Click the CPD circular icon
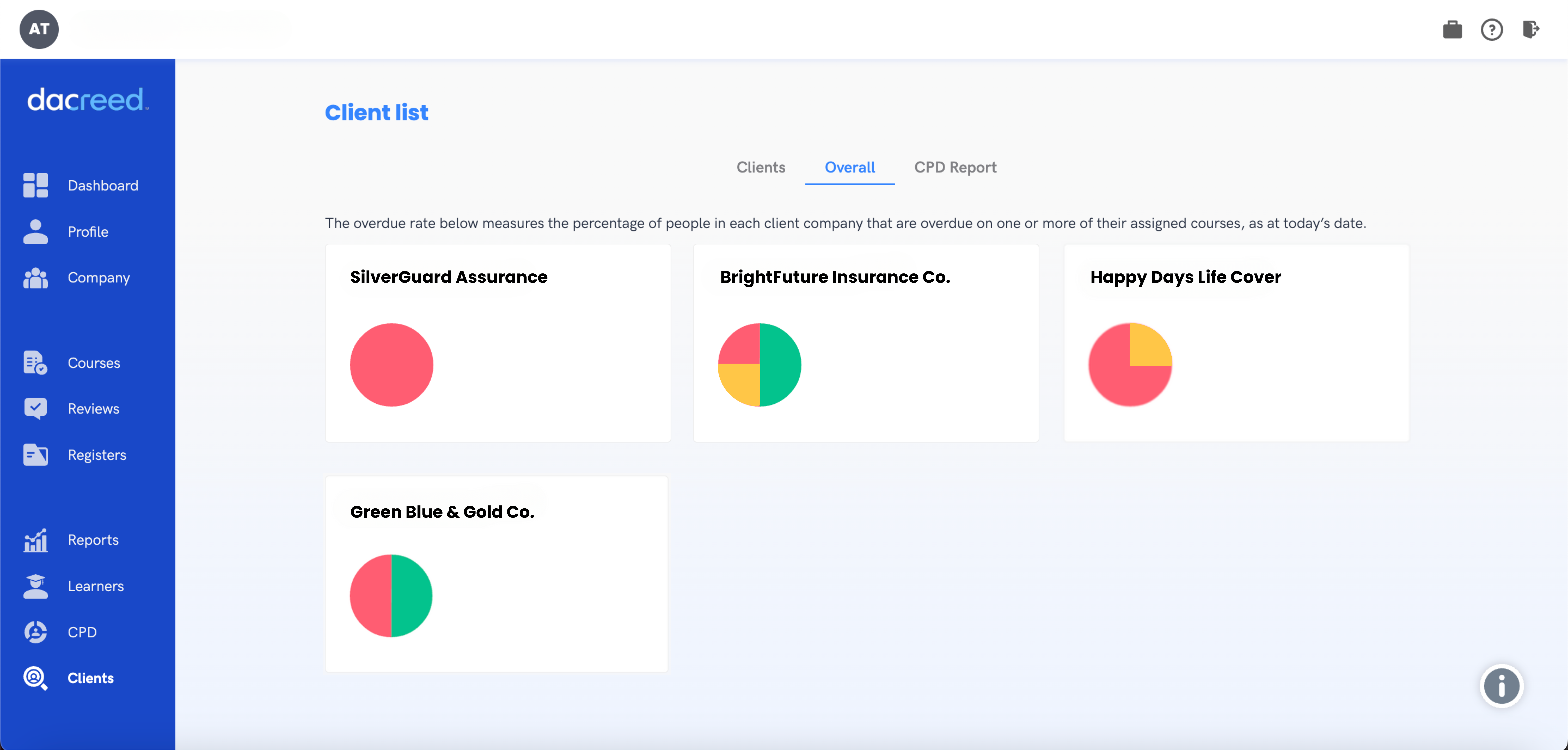 35,632
